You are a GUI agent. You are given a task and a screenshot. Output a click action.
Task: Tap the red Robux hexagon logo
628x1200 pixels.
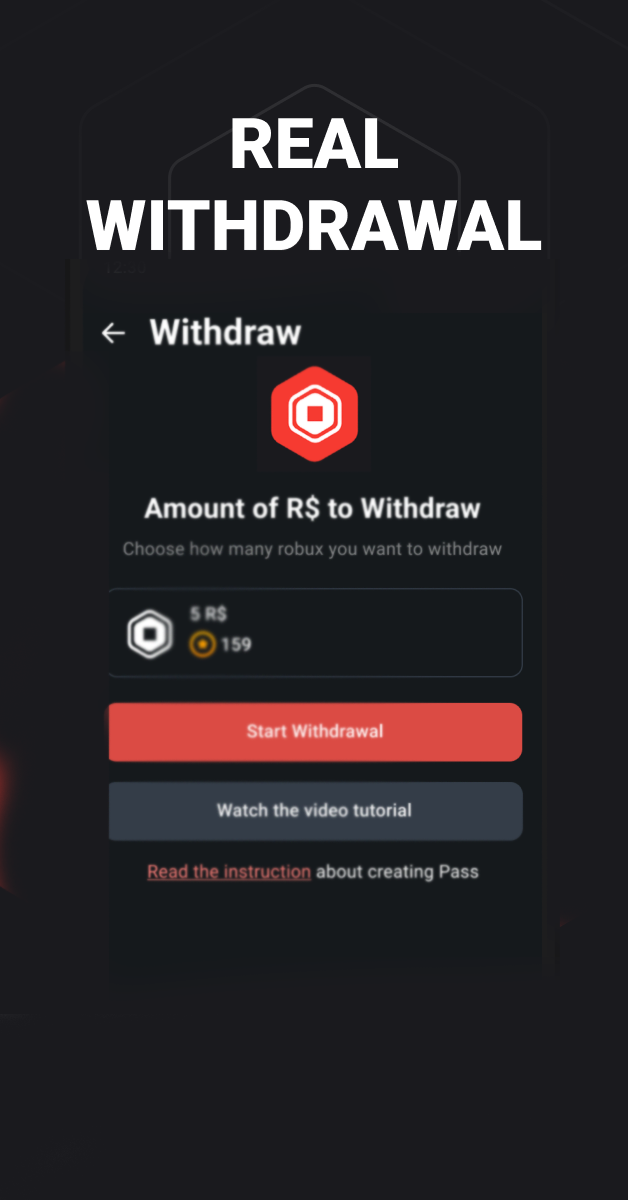point(314,413)
